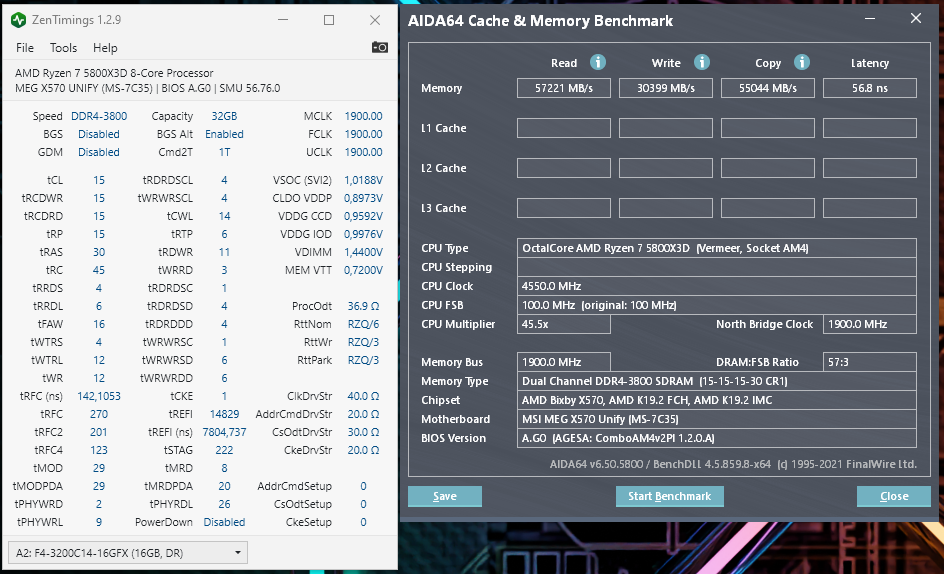
Task: Click the Motherboard field MSI MEG X570 Unify
Action: tap(716, 419)
